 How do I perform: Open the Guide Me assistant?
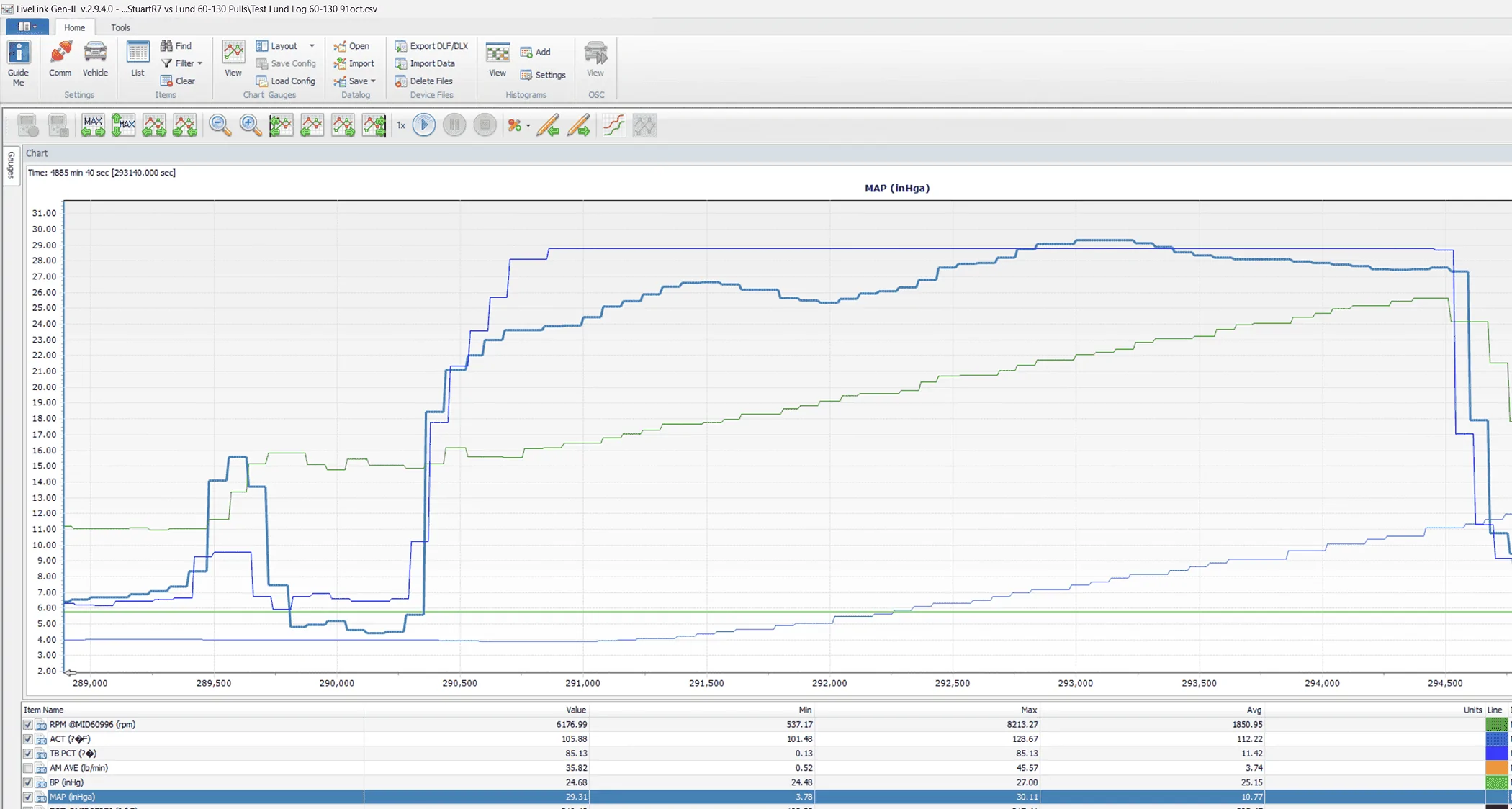point(18,63)
